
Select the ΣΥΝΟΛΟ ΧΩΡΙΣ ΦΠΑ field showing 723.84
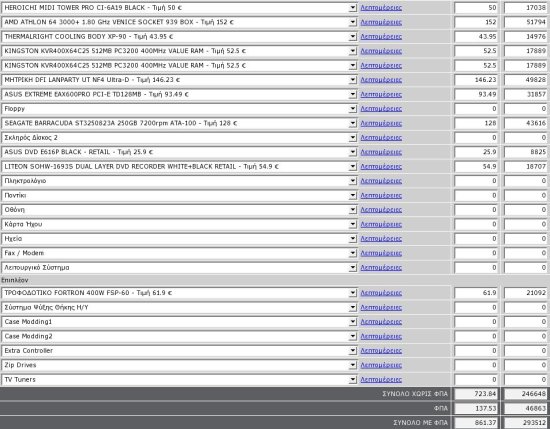pos(476,394)
